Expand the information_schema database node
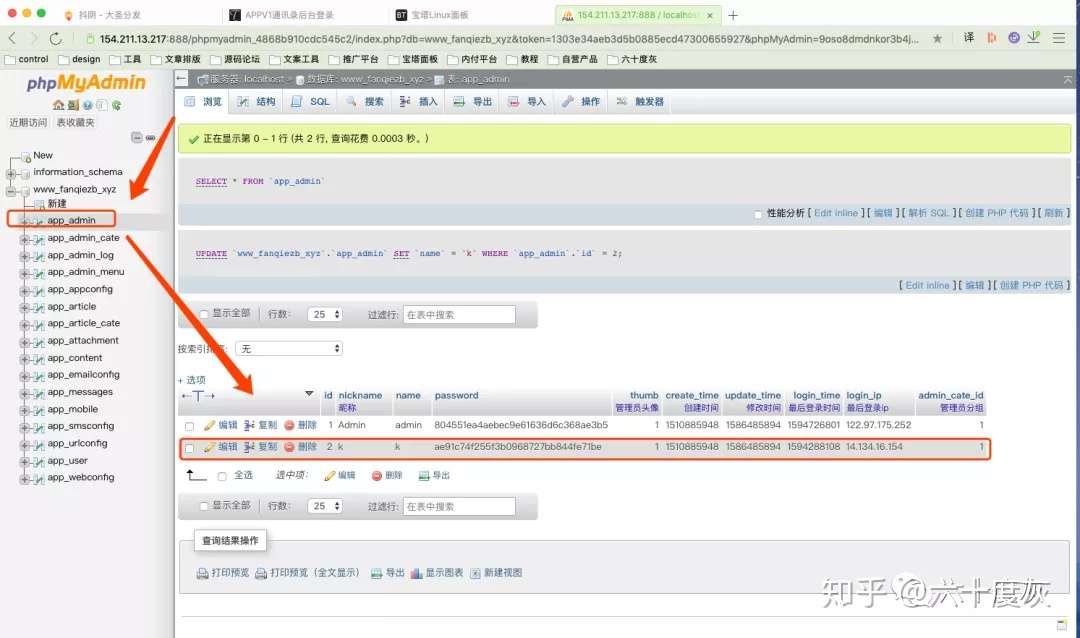This screenshot has width=1080, height=638. (11, 173)
